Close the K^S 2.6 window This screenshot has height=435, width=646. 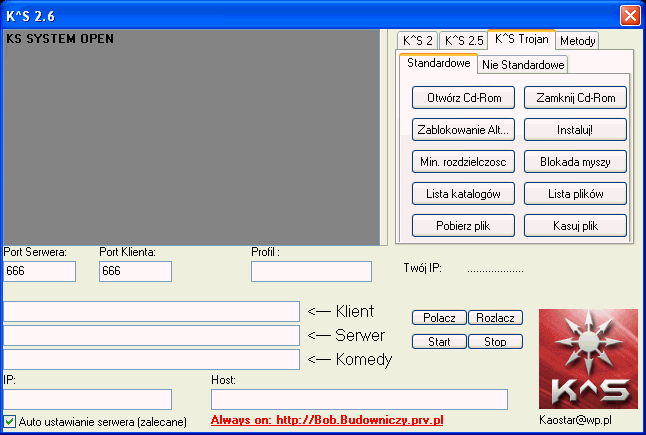point(629,15)
